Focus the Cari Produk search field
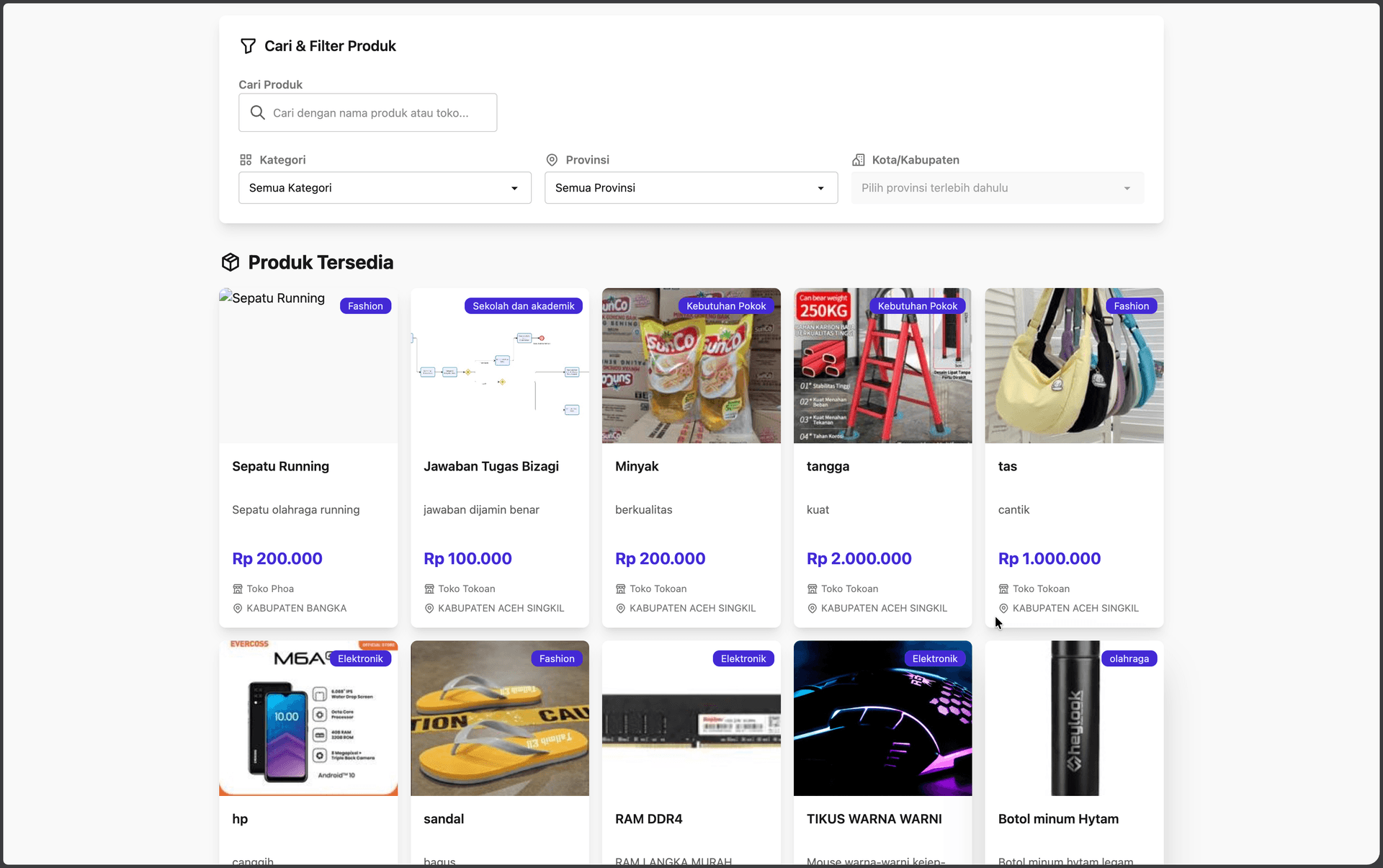Viewport: 1383px width, 868px height. coord(368,112)
